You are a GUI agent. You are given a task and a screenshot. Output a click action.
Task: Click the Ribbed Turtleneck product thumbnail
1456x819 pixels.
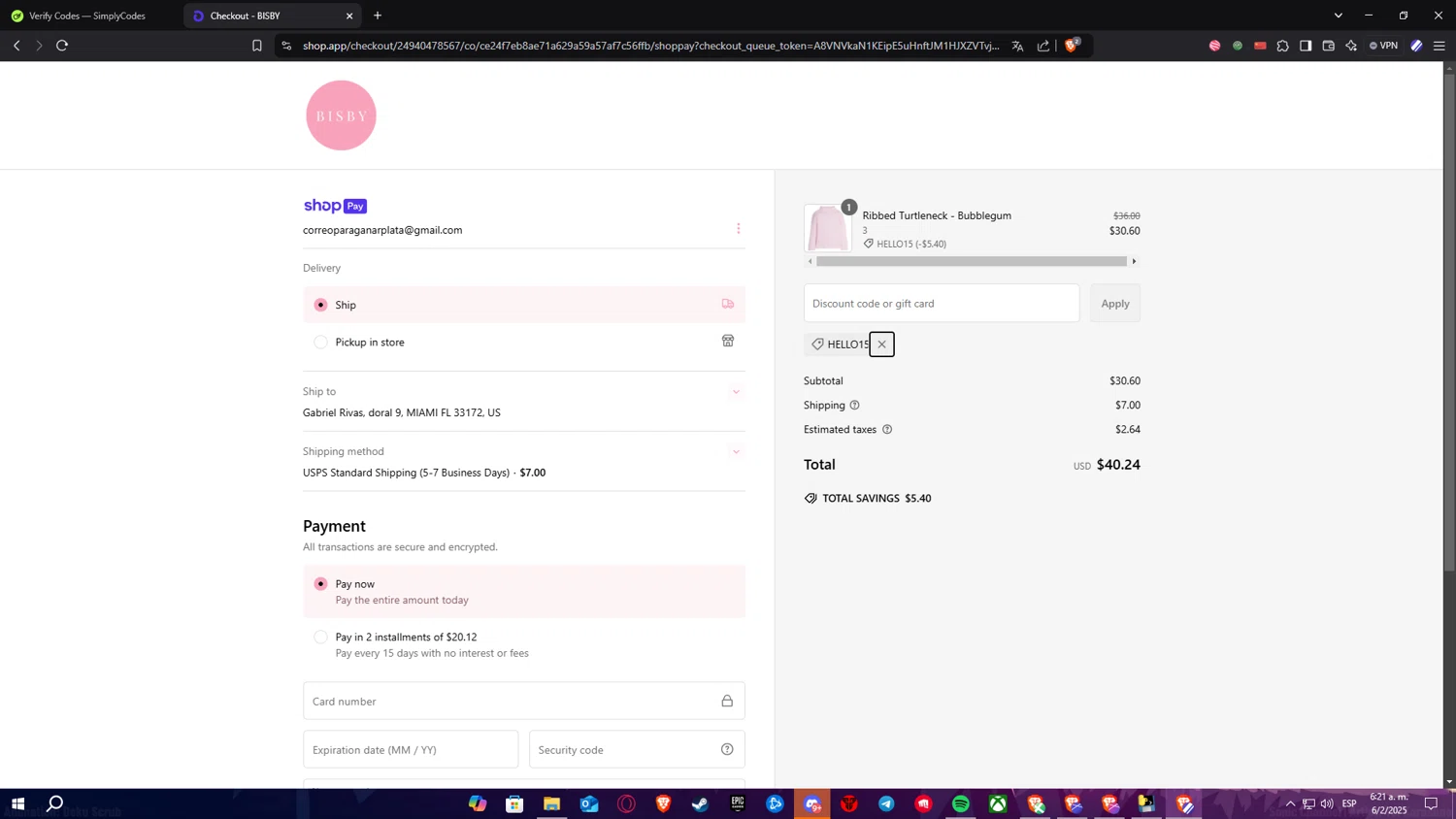point(828,228)
